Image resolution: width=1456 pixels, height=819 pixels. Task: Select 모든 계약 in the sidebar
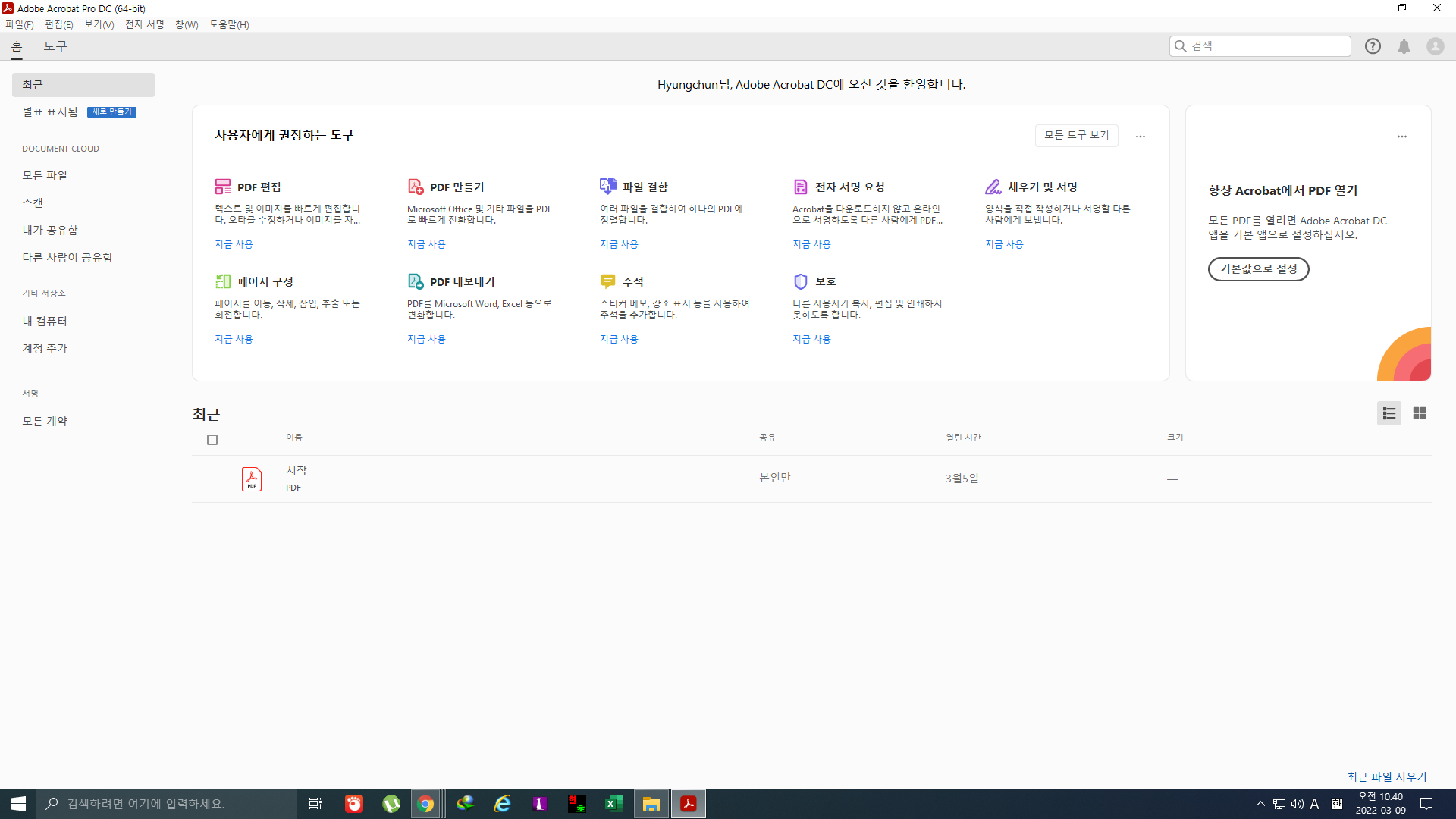point(45,421)
